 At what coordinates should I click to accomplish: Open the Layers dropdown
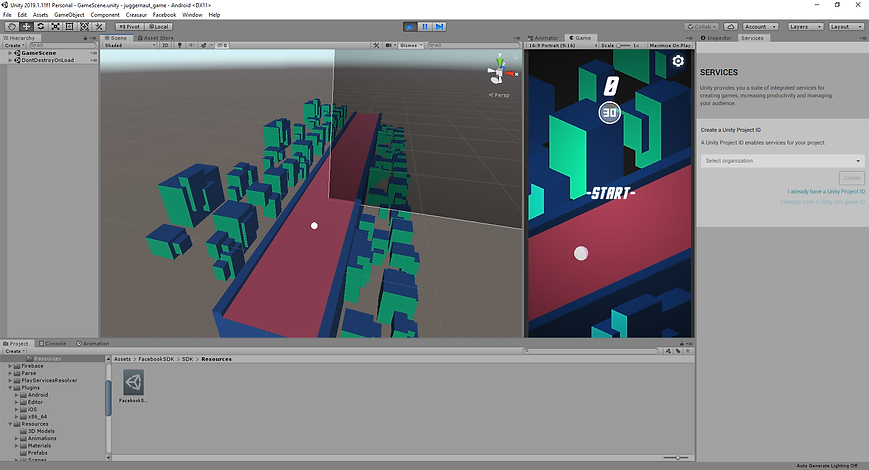click(805, 26)
